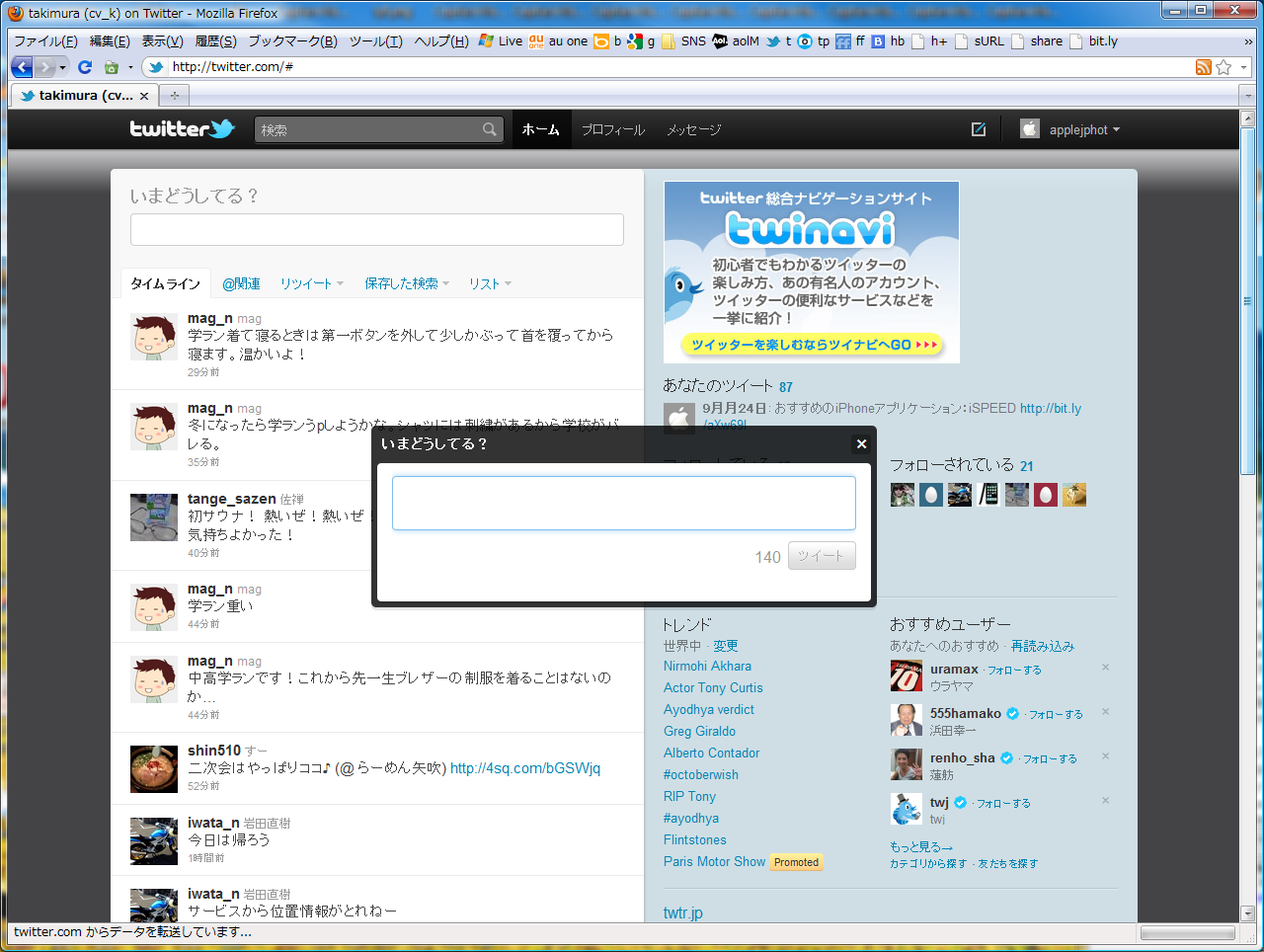This screenshot has width=1264, height=952.
Task: Bookmark page with the star icon
Action: point(1224,67)
